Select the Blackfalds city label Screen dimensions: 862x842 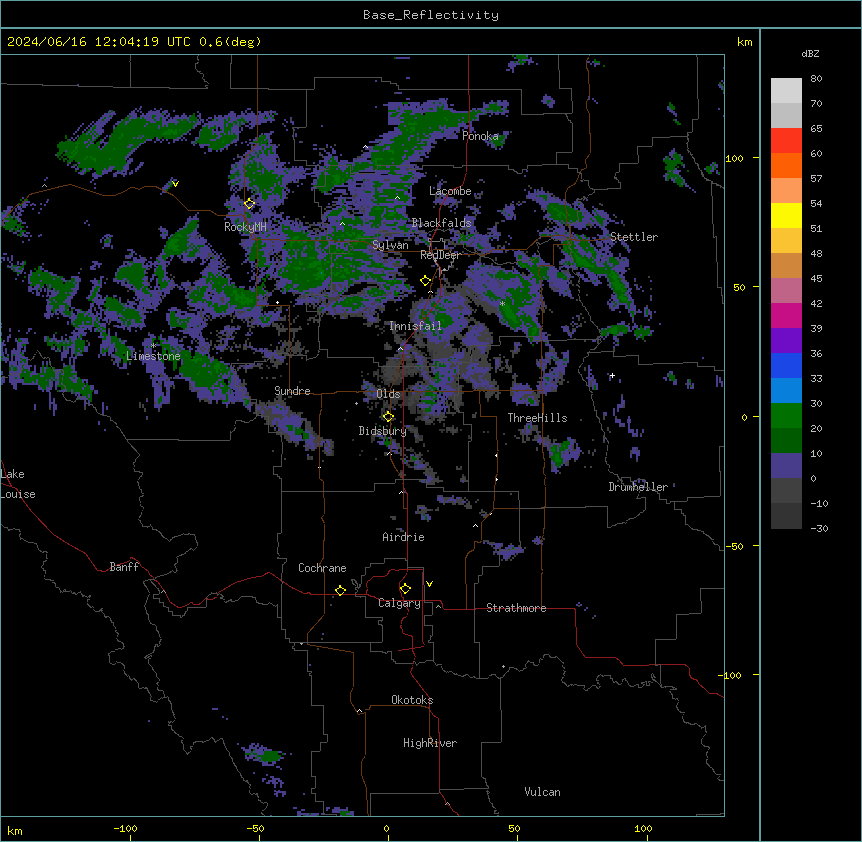coord(441,223)
